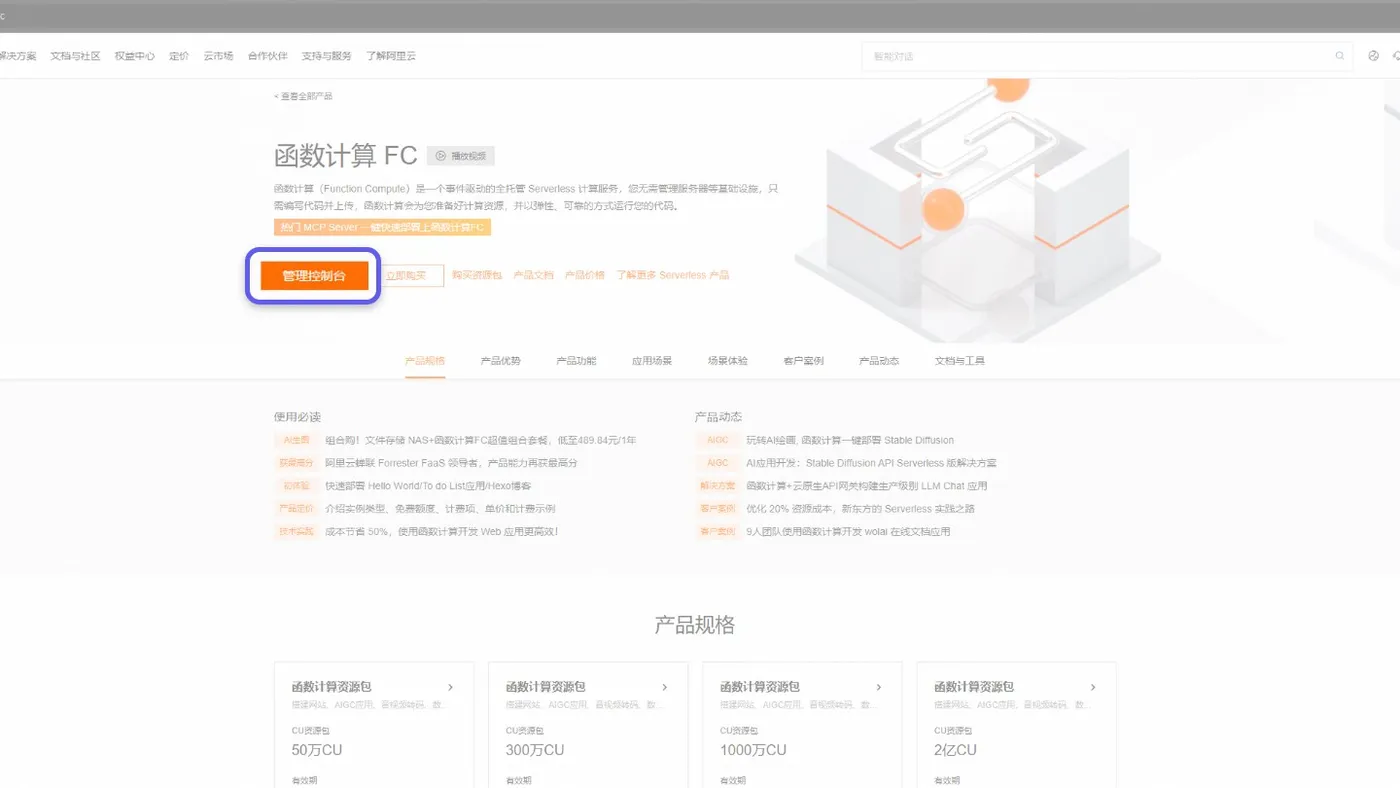This screenshot has height=788, width=1400.
Task: Select the 客户案例 tab
Action: pyautogui.click(x=804, y=360)
